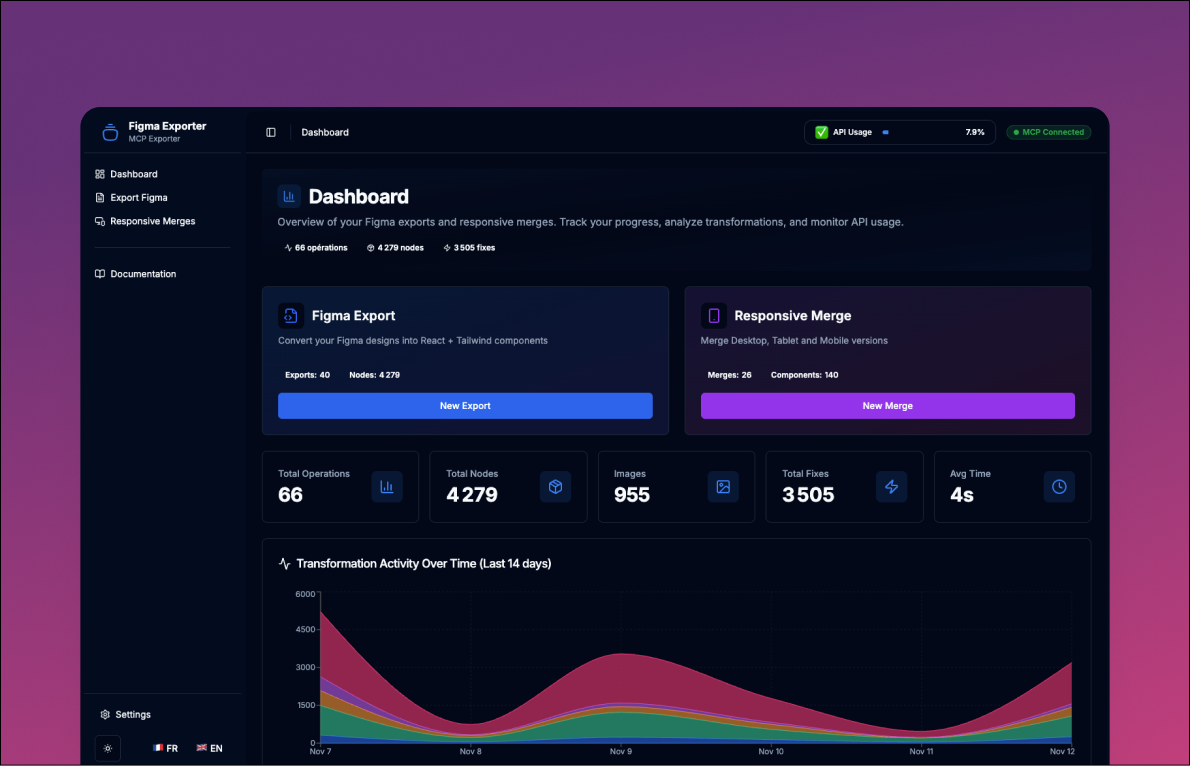
Task: Click the Dashboard heading chart icon
Action: [x=289, y=197]
